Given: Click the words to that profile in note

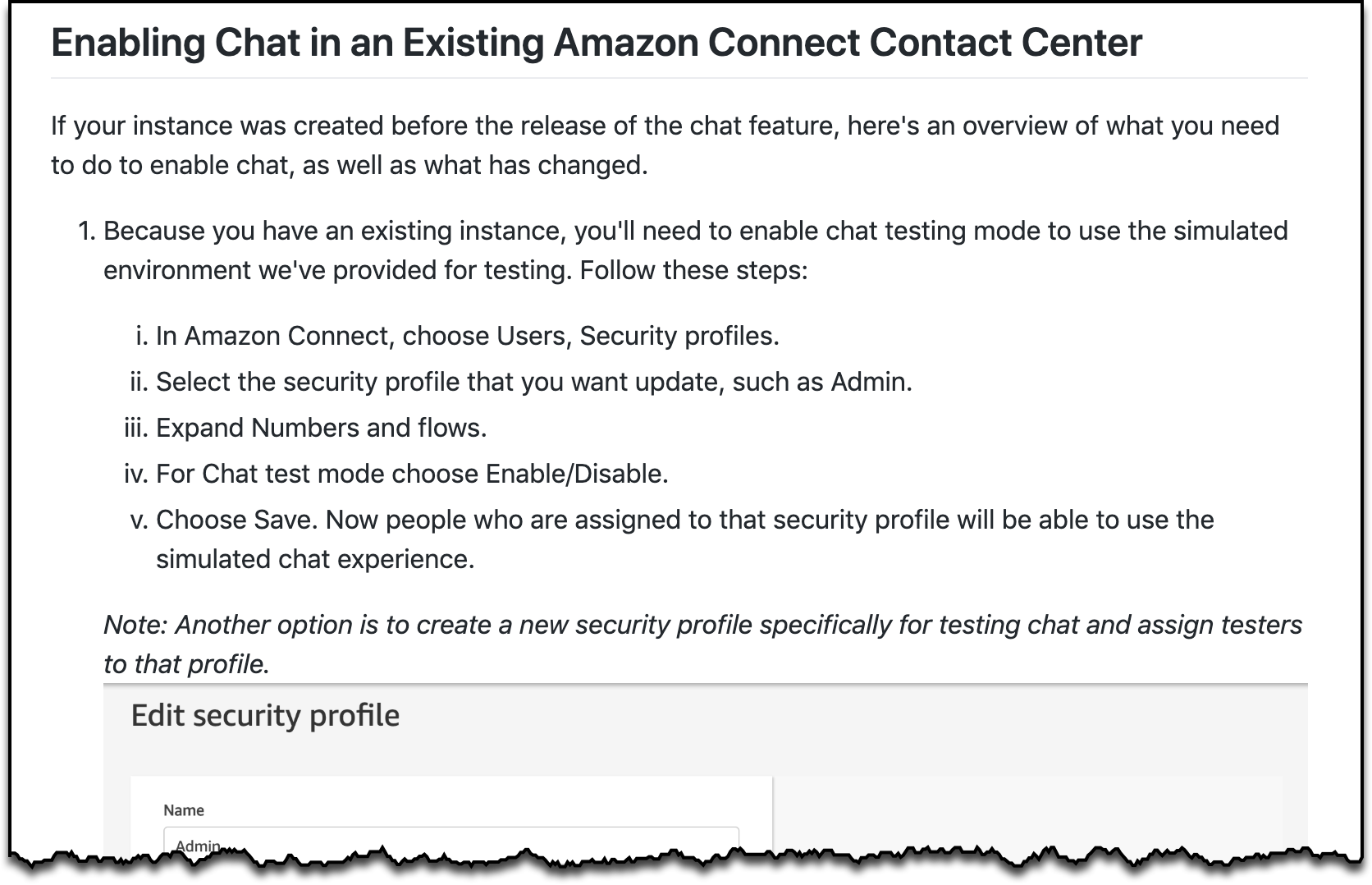Looking at the screenshot, I should [186, 664].
